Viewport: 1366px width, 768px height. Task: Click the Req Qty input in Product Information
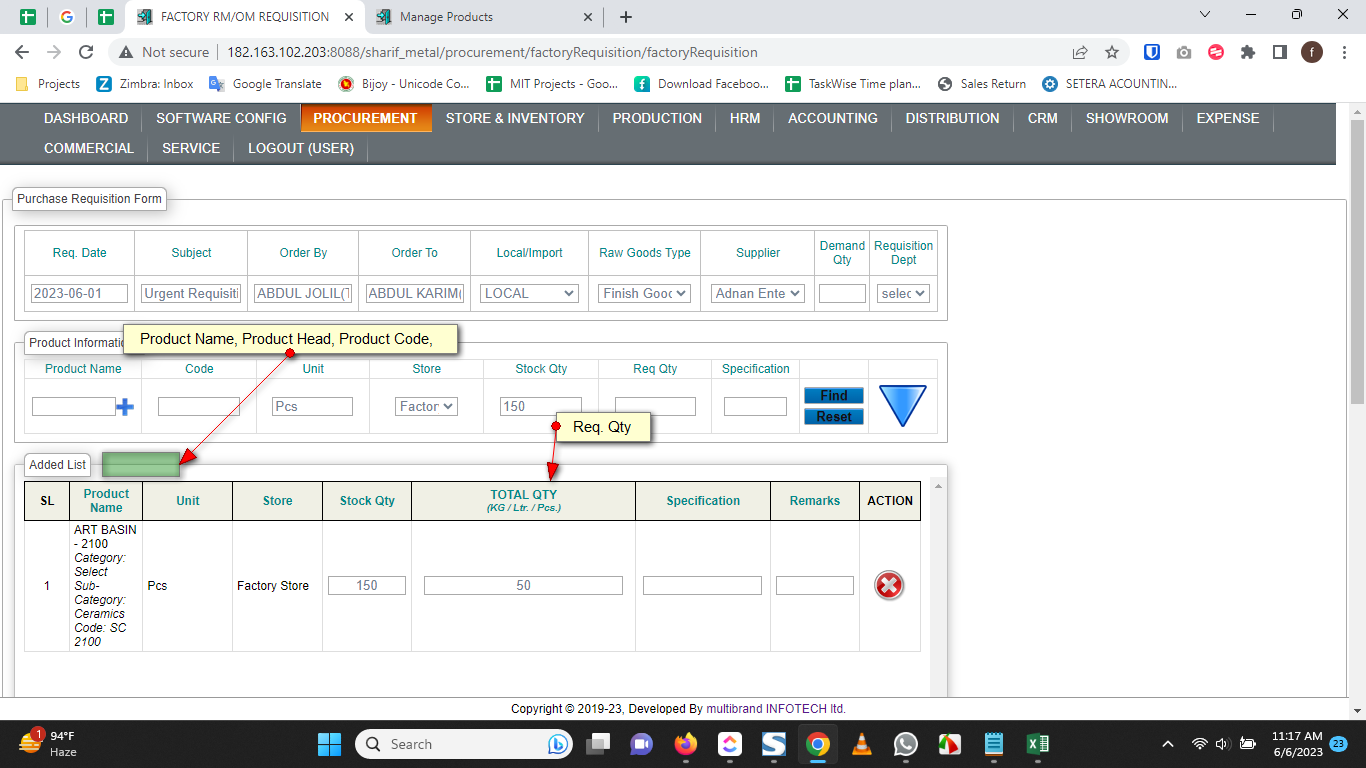coord(655,406)
